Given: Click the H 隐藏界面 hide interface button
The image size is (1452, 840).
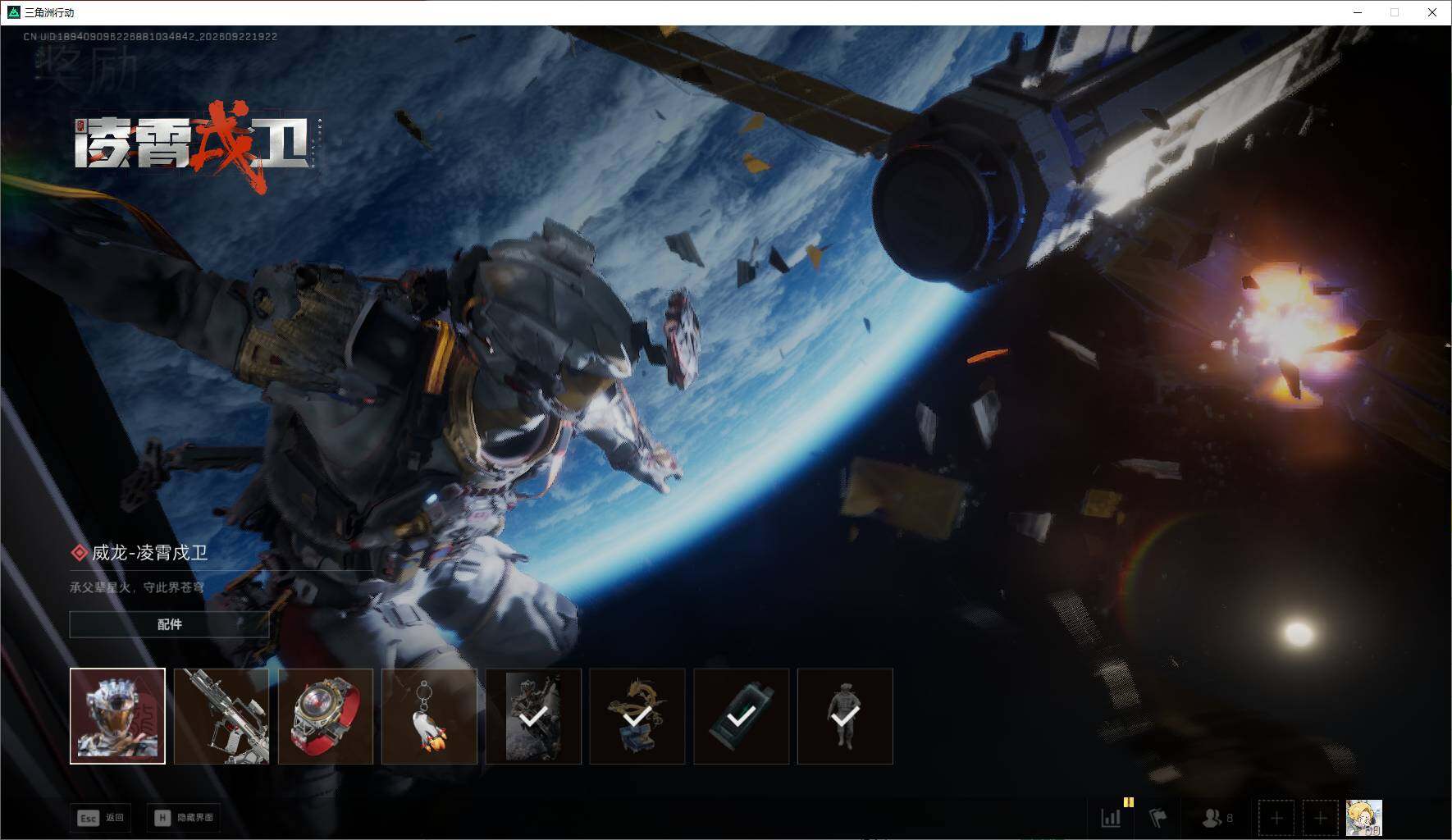Looking at the screenshot, I should 185,818.
